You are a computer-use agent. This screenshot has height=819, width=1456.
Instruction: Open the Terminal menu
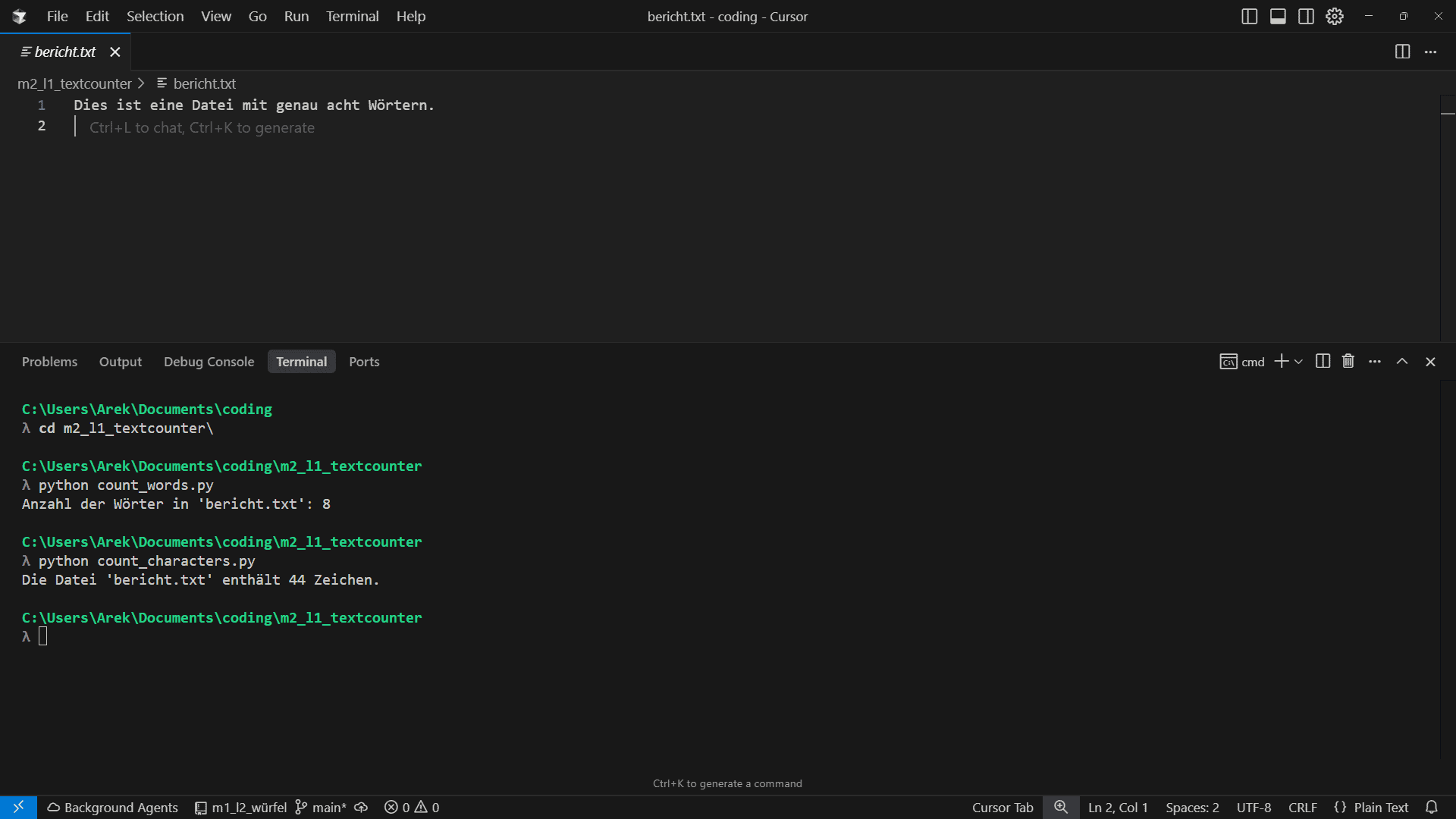[352, 16]
